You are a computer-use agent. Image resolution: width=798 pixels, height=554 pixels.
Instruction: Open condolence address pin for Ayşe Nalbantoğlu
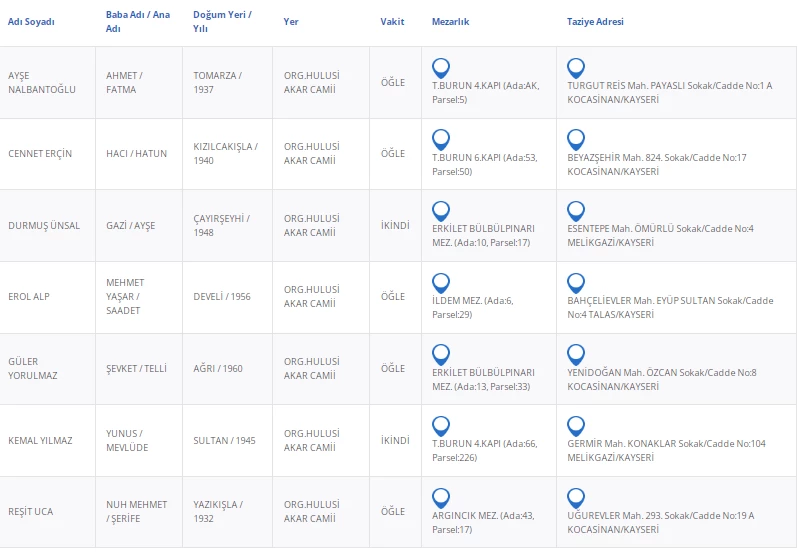[576, 68]
